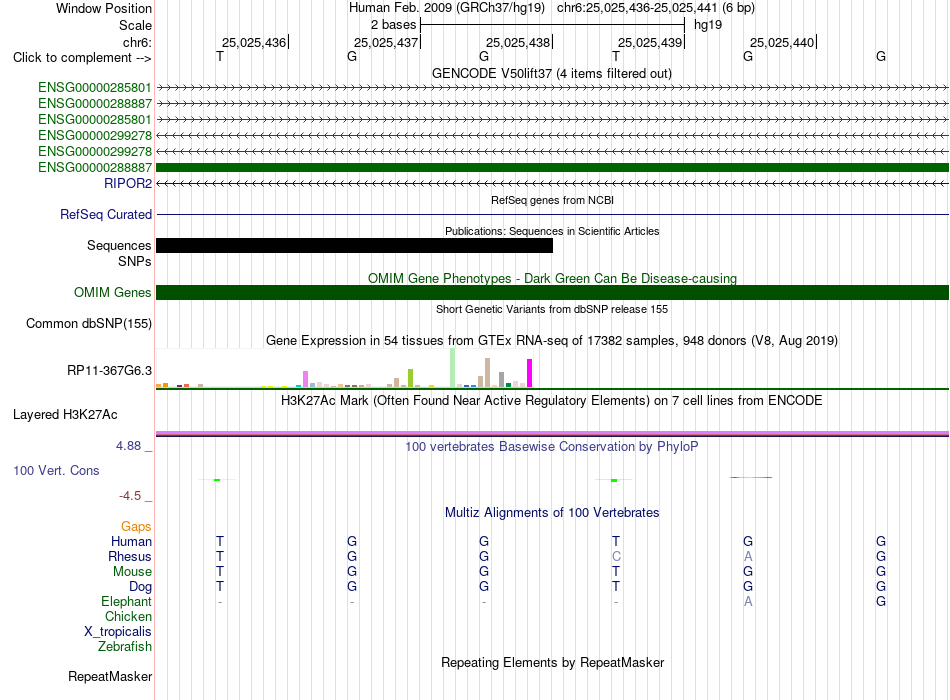Select the Scale label
The width and height of the screenshot is (950, 700).
click(135, 25)
